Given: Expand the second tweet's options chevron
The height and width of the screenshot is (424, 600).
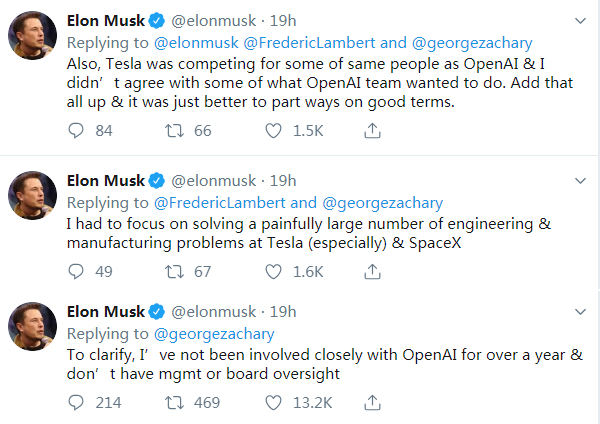Looking at the screenshot, I should 580,181.
